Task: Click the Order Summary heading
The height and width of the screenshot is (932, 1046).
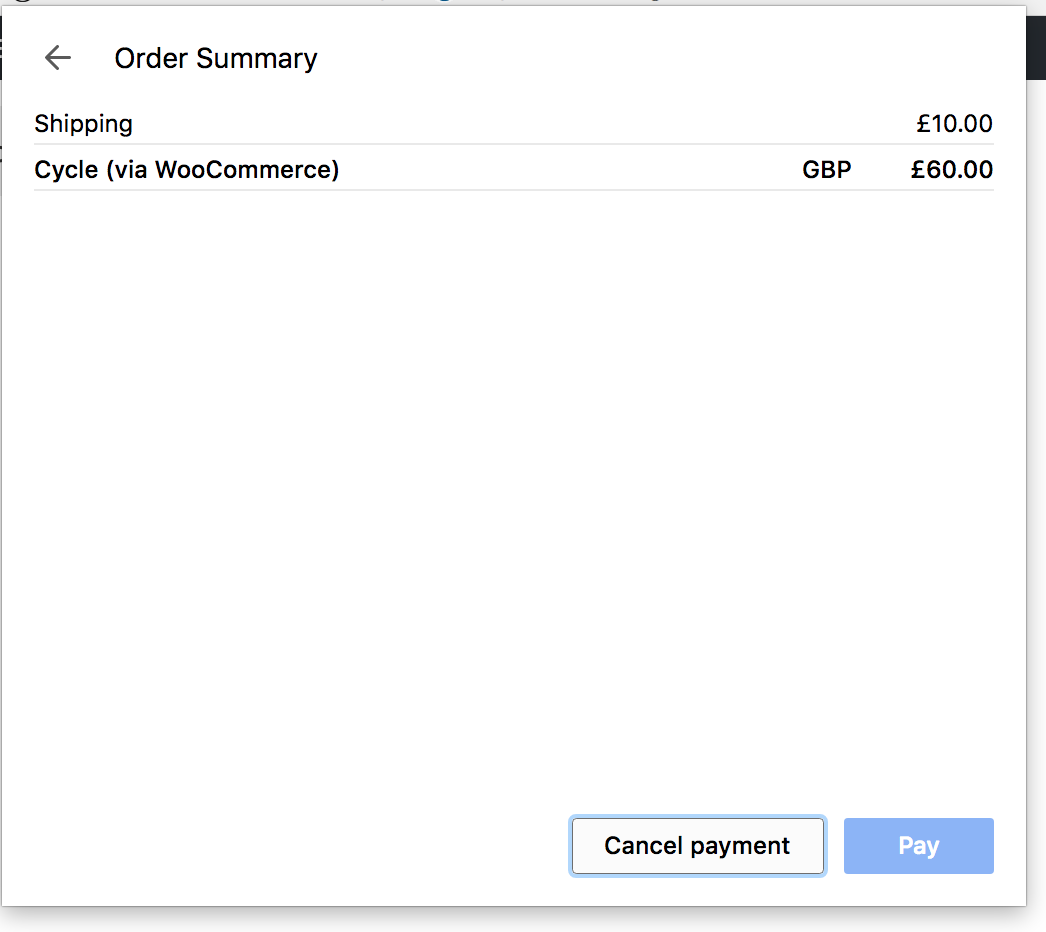Action: pyautogui.click(x=215, y=58)
